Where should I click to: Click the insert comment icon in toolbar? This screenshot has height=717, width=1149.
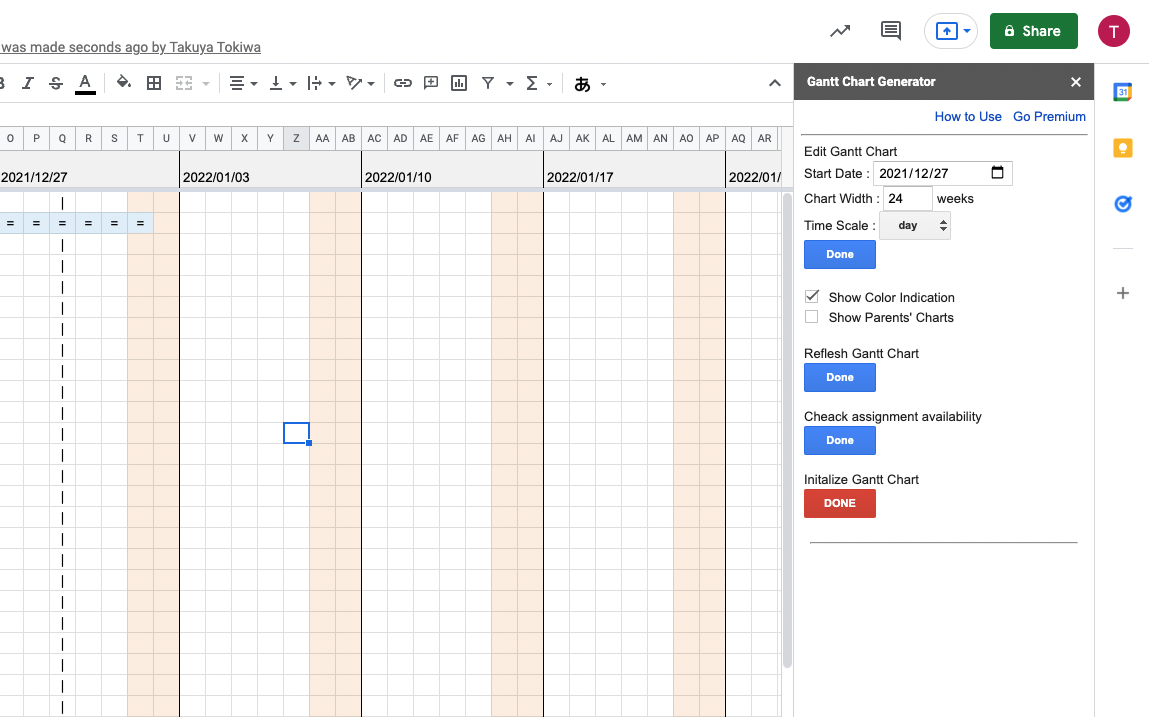(431, 83)
